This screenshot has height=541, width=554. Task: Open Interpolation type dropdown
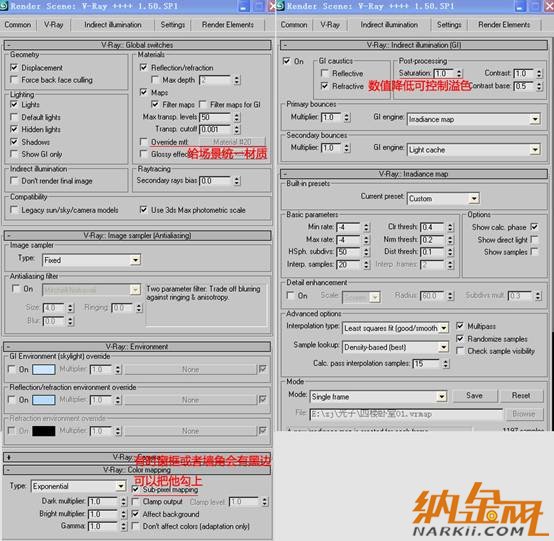395,328
